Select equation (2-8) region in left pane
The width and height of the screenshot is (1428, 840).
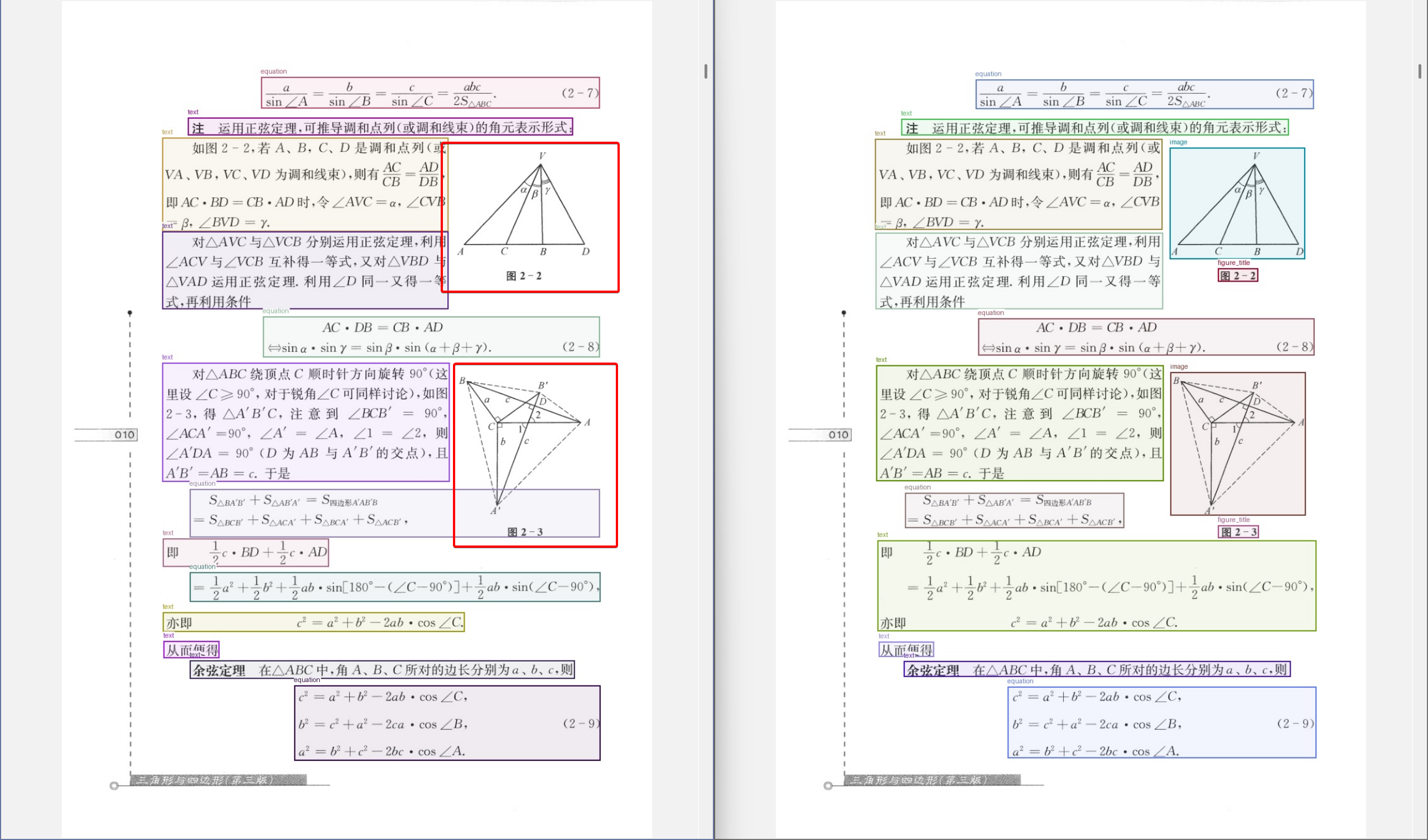pos(431,336)
